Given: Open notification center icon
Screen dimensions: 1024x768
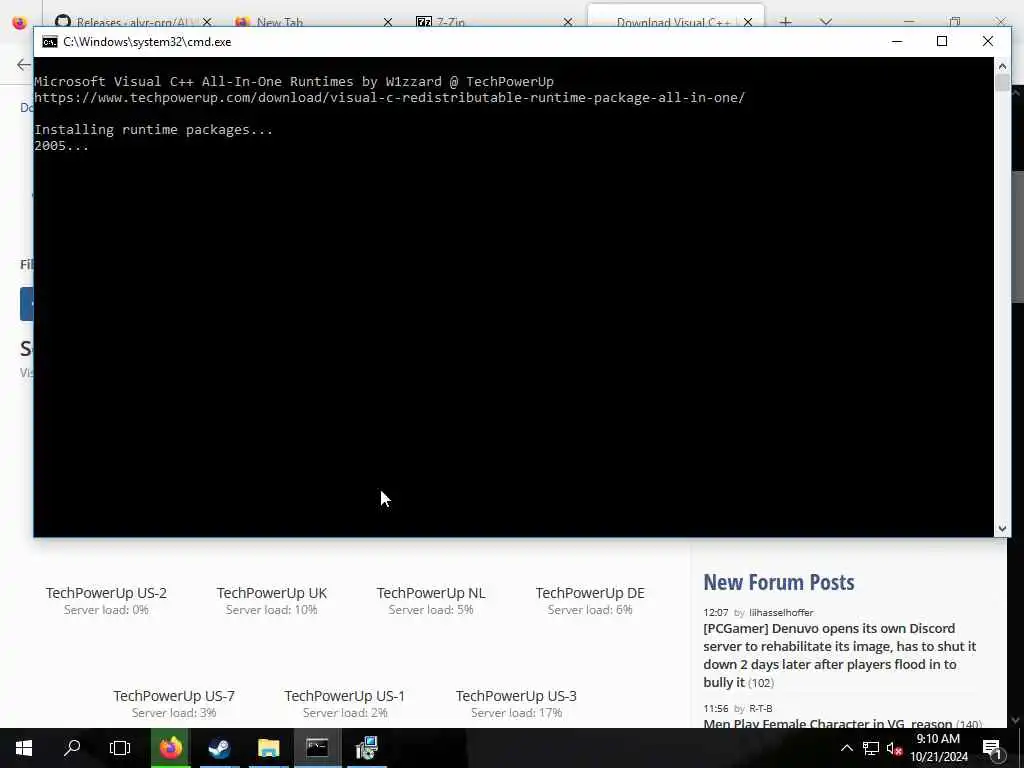Looking at the screenshot, I should [993, 748].
